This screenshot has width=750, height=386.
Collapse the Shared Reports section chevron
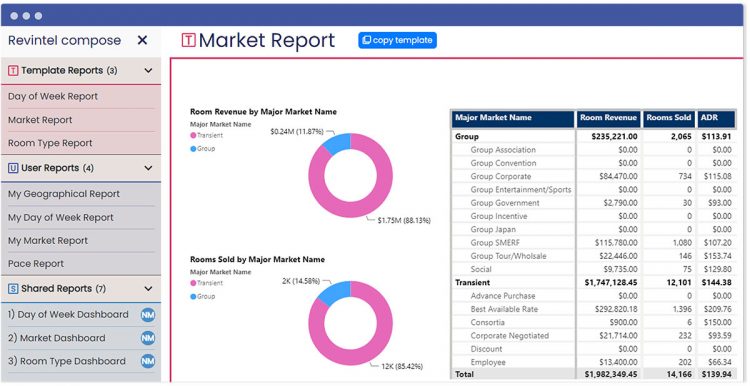pyautogui.click(x=148, y=288)
